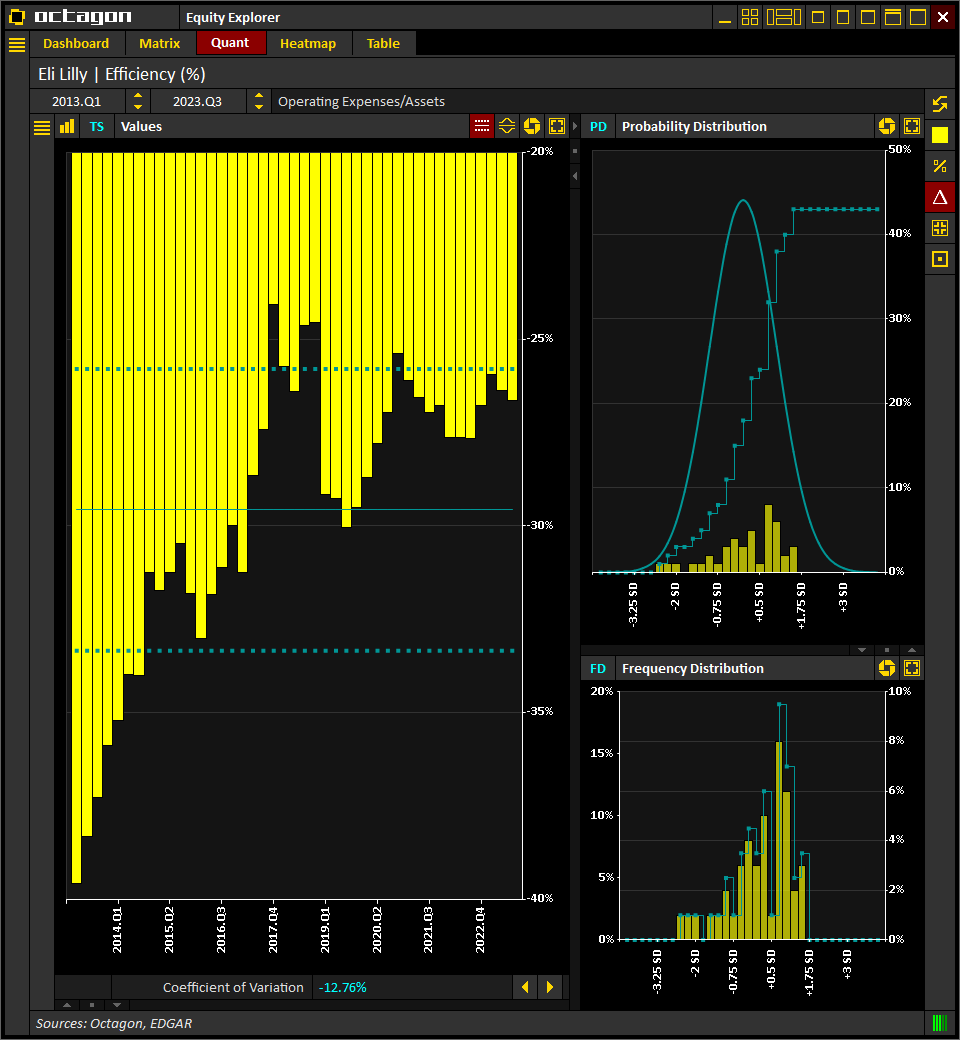
Task: Toggle the red delta triangle button
Action: tap(940, 197)
